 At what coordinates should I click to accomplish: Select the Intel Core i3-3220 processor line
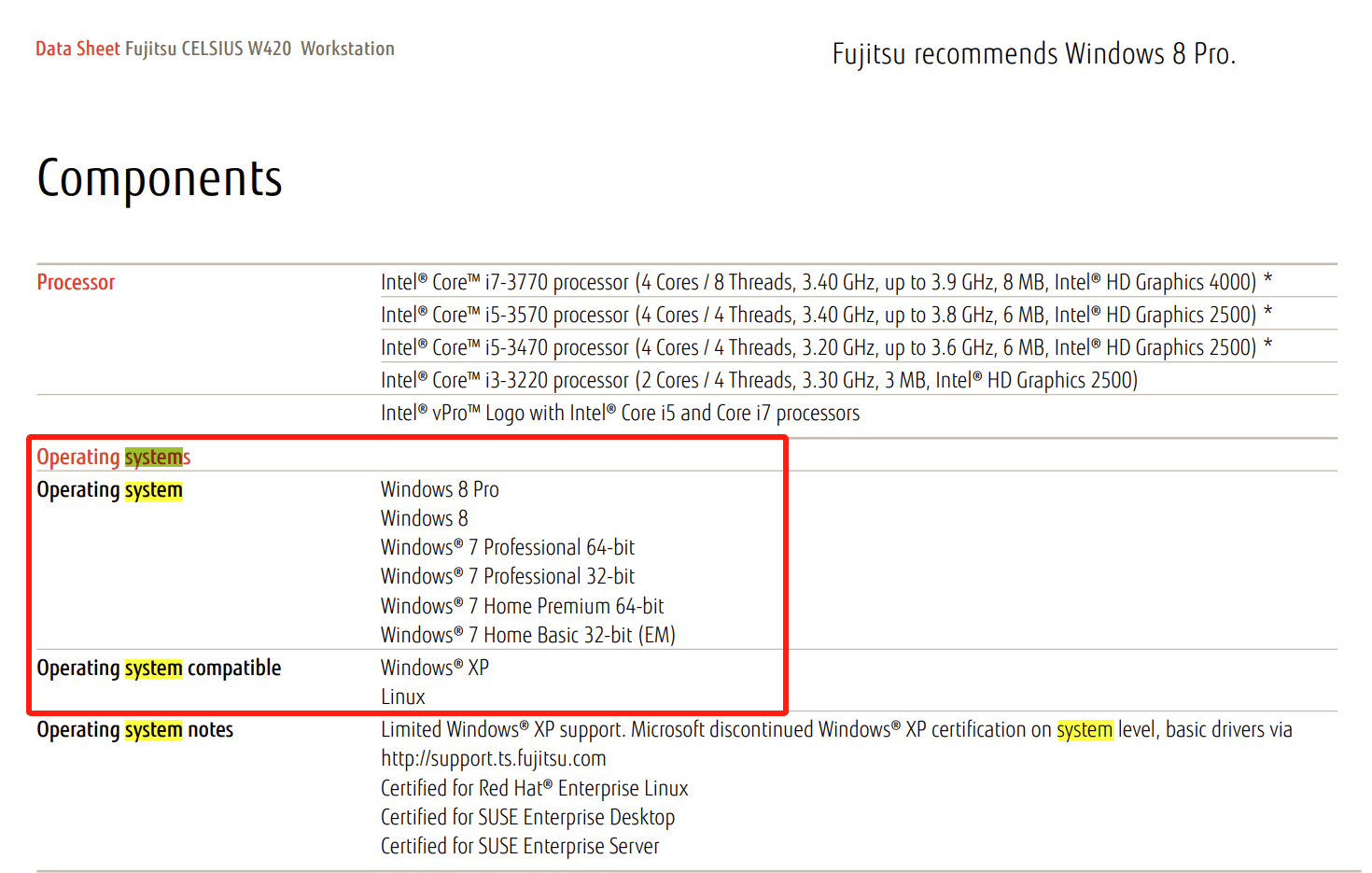pyautogui.click(x=759, y=380)
